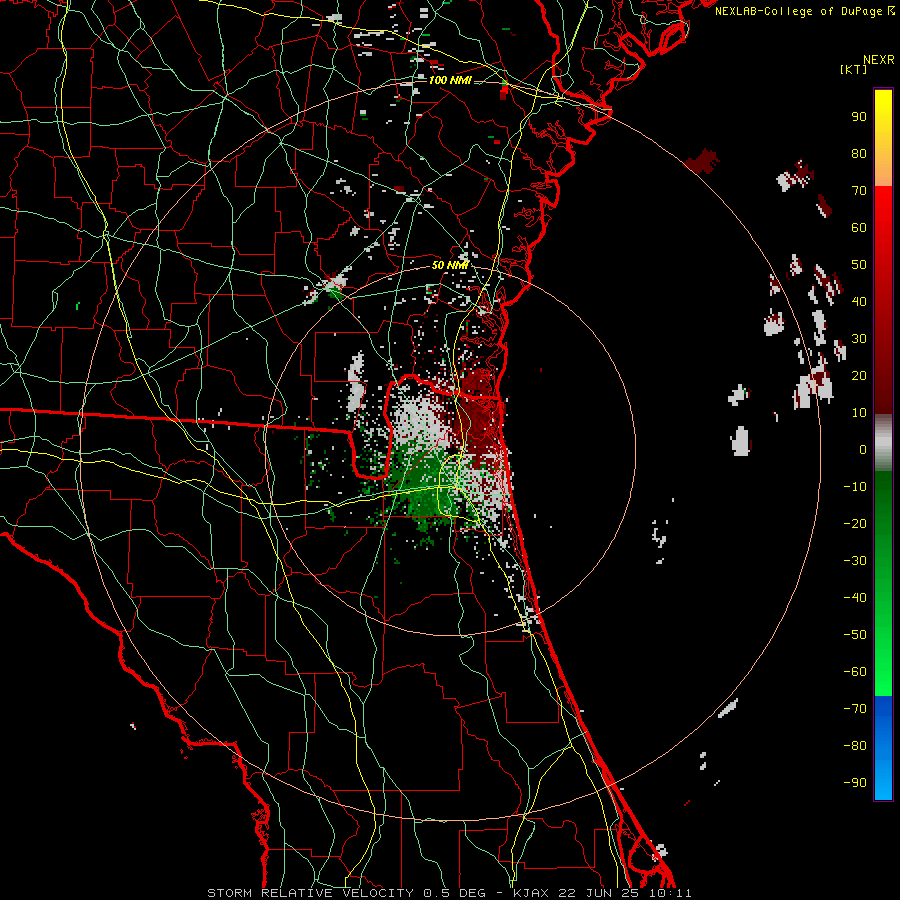Select the 20 value on the velocity scale
The width and height of the screenshot is (900, 900).
[x=859, y=376]
